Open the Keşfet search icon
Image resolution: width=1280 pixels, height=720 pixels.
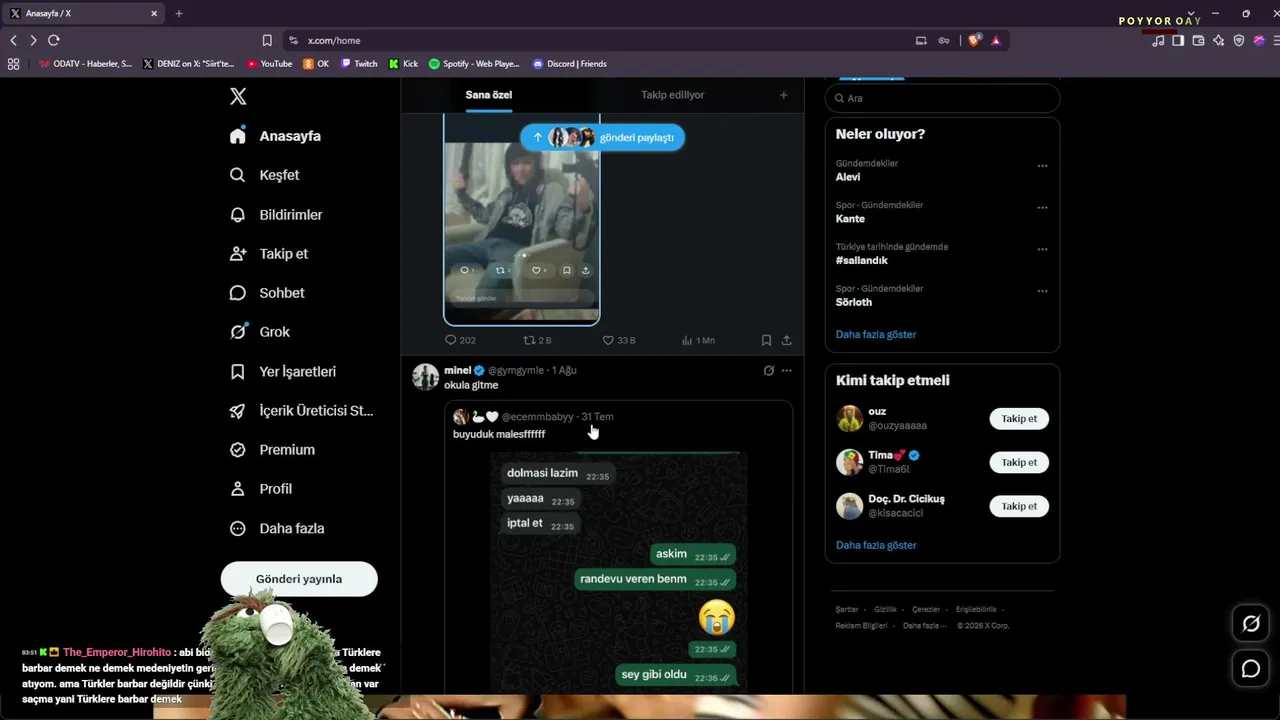[237, 175]
